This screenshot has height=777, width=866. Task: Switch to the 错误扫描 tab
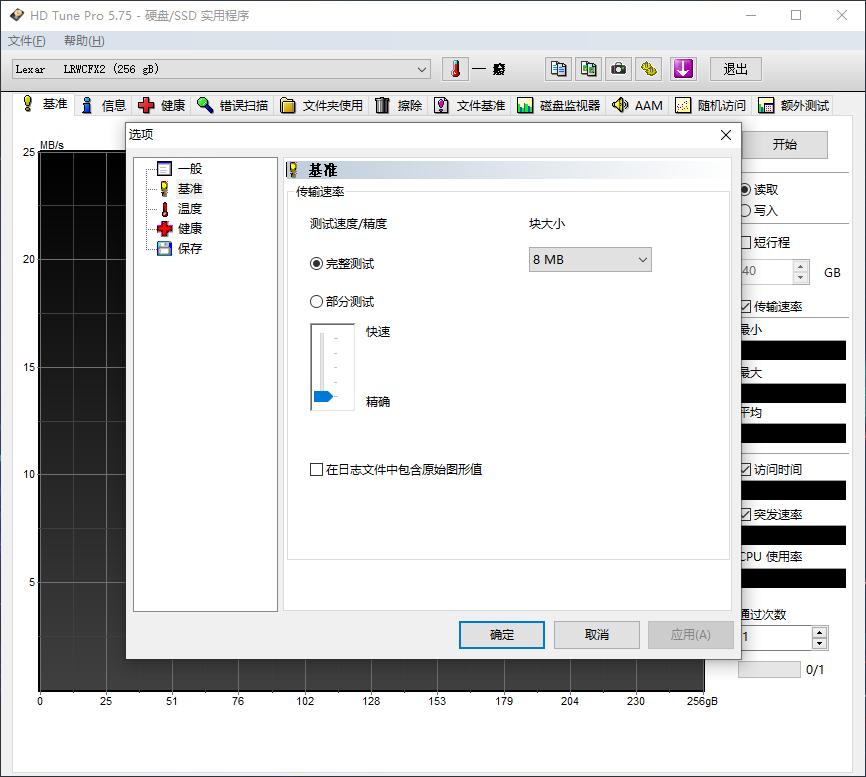coord(233,105)
